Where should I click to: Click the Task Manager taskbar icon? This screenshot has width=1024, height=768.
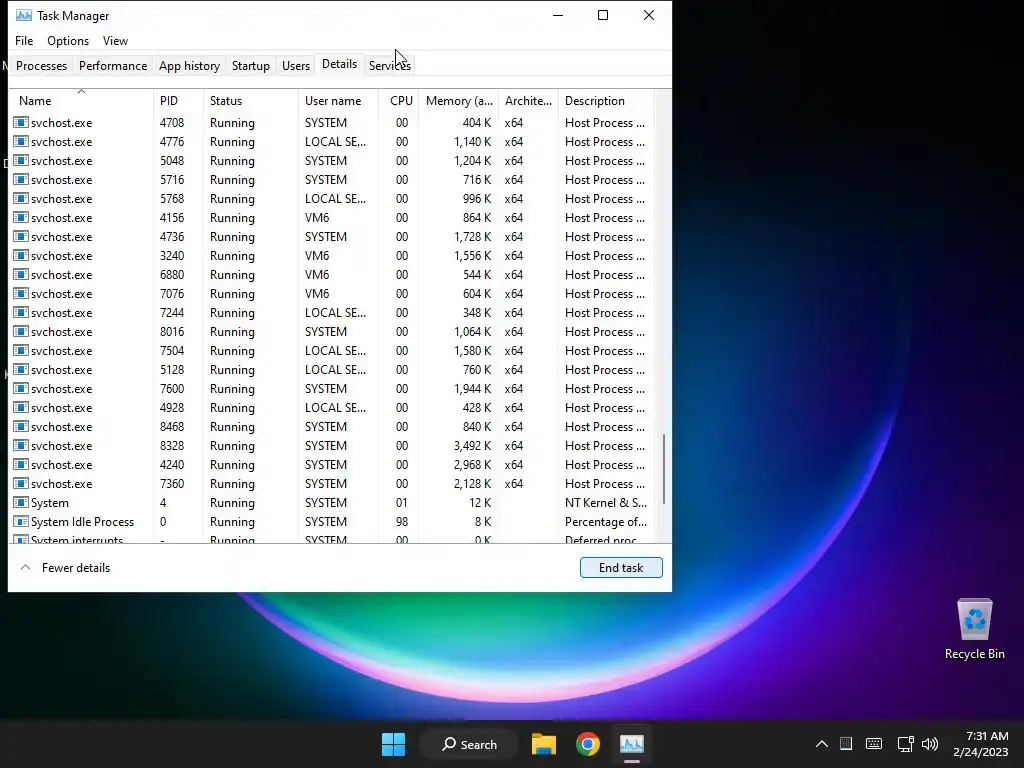tap(632, 744)
